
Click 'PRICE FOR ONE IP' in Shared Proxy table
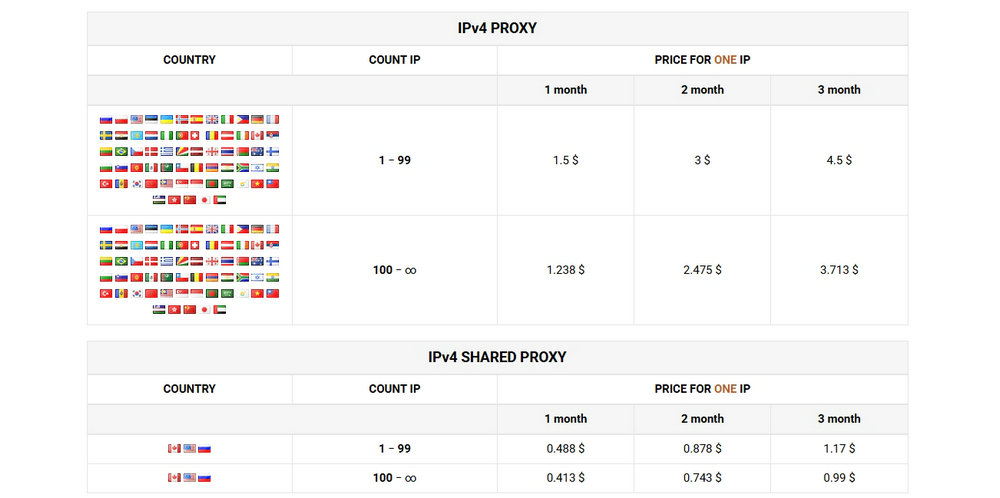[702, 389]
